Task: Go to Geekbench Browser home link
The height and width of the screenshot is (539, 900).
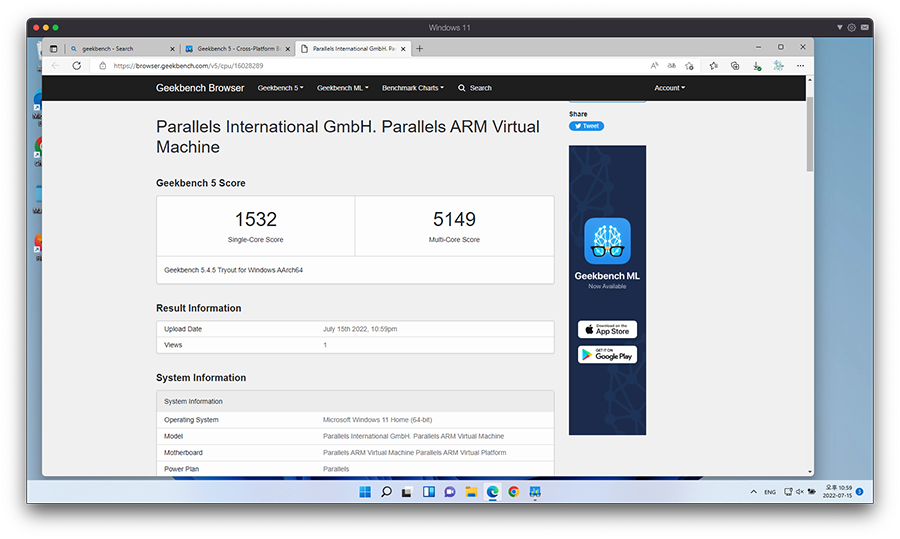Action: [x=200, y=88]
